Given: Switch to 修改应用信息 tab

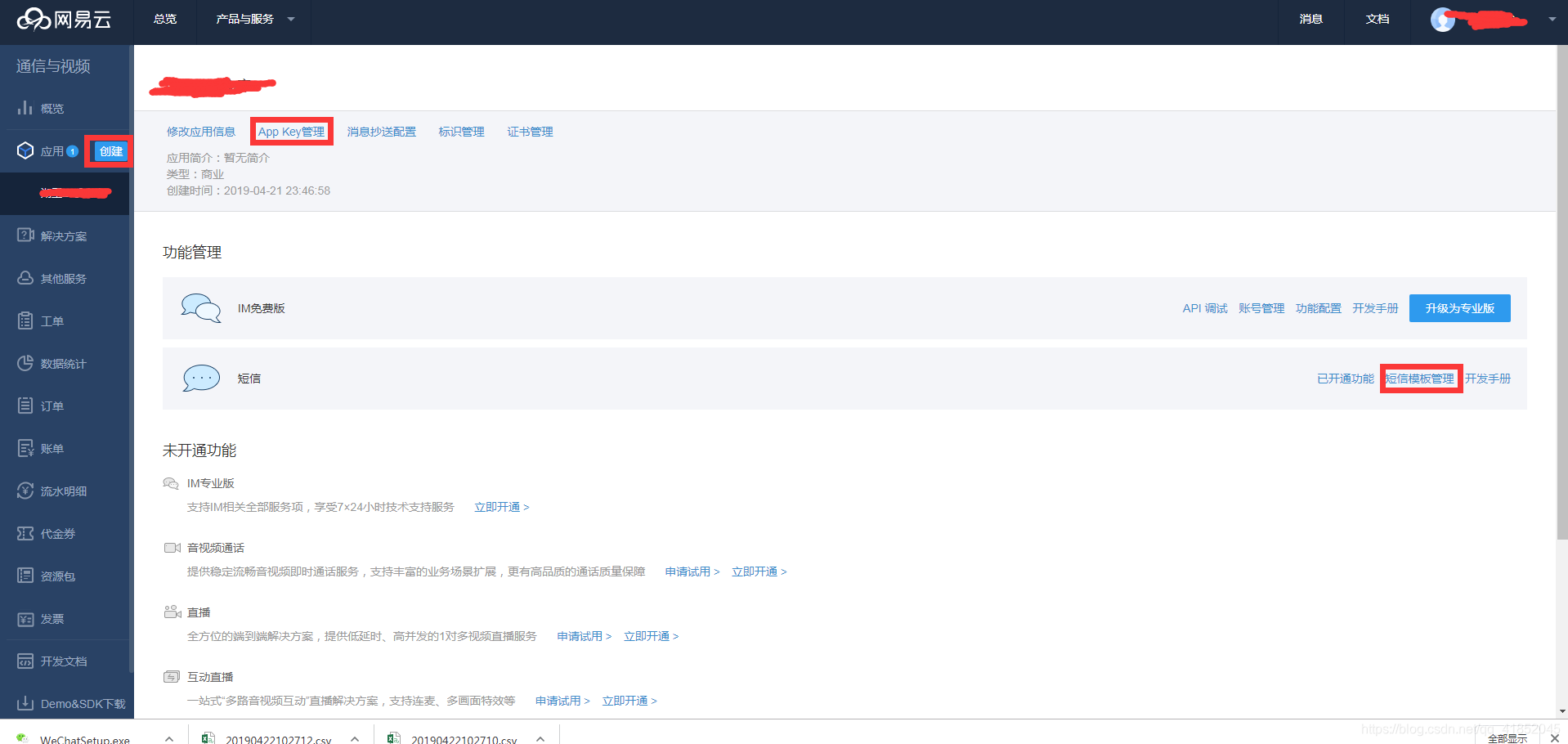Looking at the screenshot, I should coord(201,132).
